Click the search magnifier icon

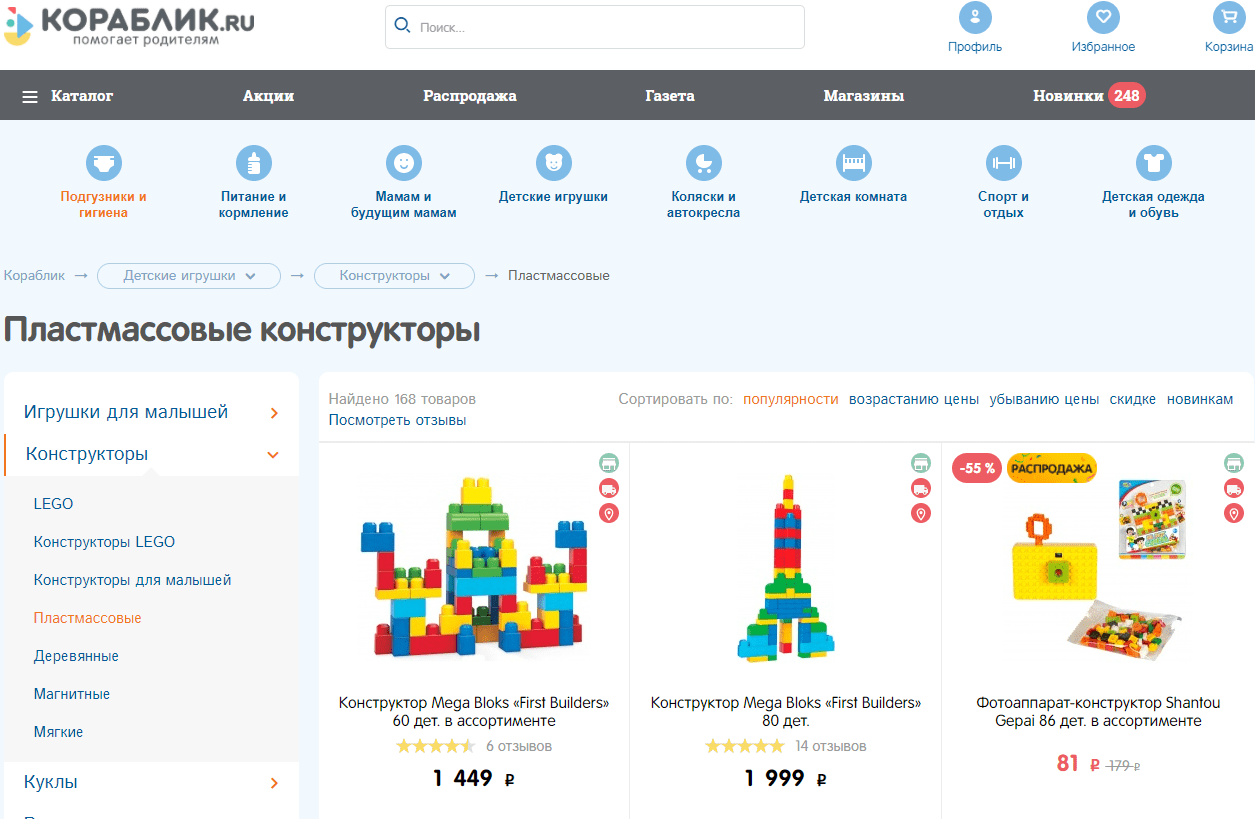point(403,26)
